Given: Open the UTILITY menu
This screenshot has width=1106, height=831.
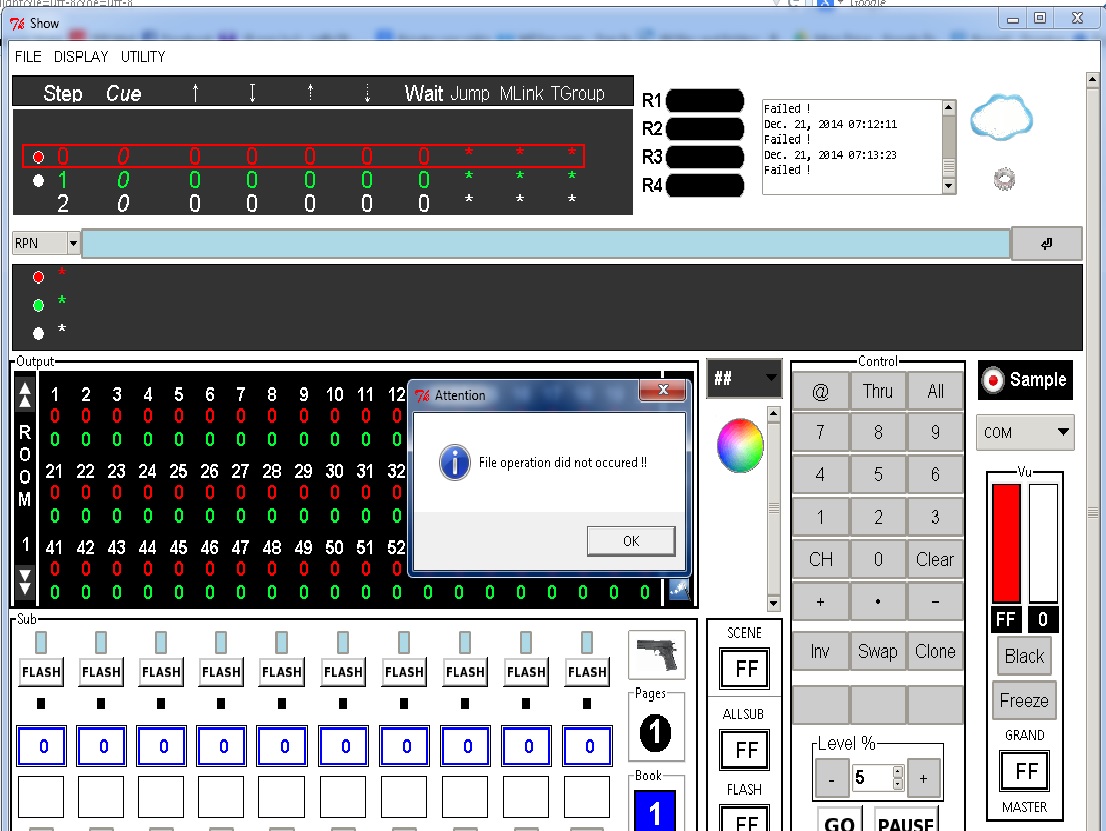Looking at the screenshot, I should coord(143,57).
